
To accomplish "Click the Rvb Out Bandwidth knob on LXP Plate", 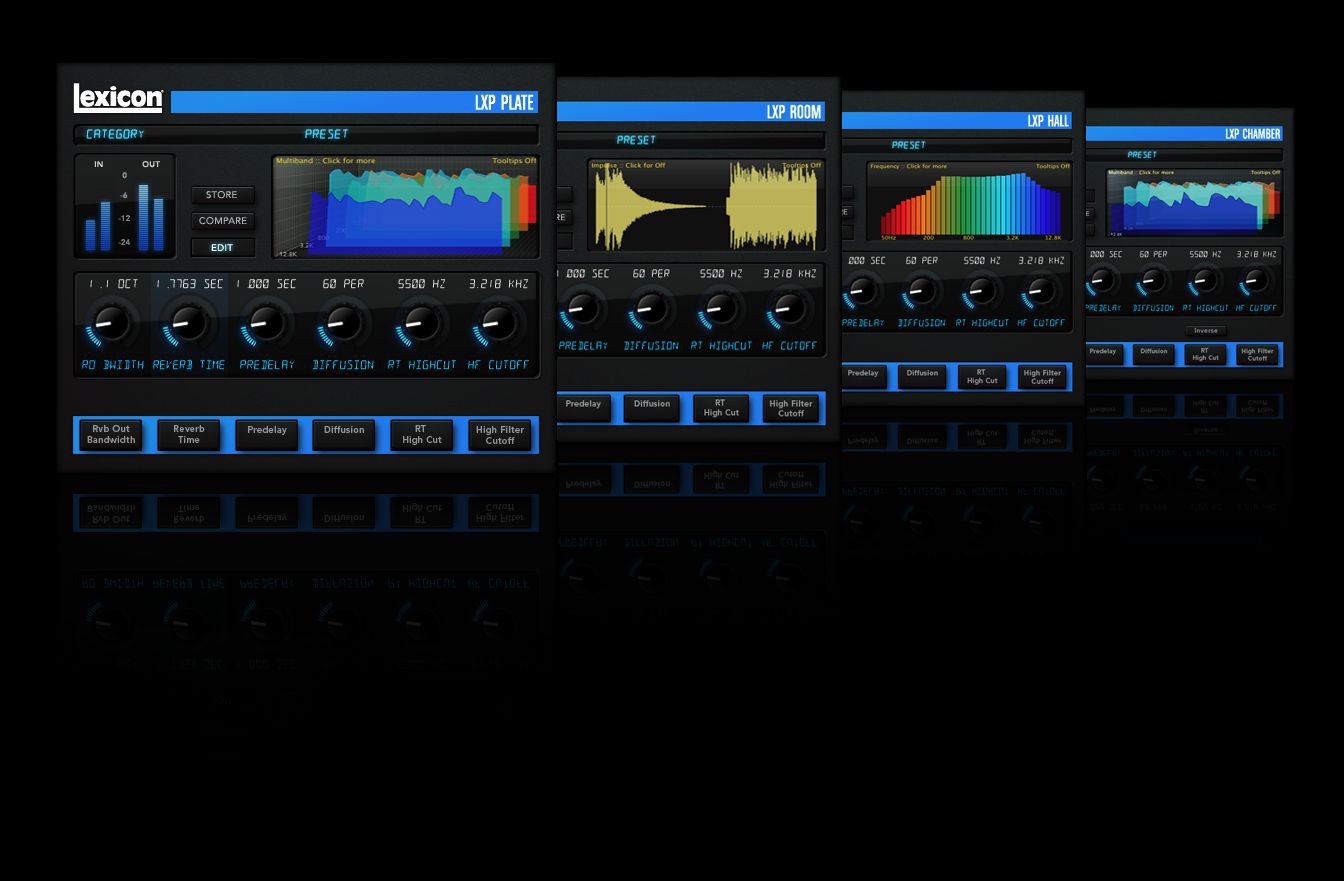I will (110, 324).
